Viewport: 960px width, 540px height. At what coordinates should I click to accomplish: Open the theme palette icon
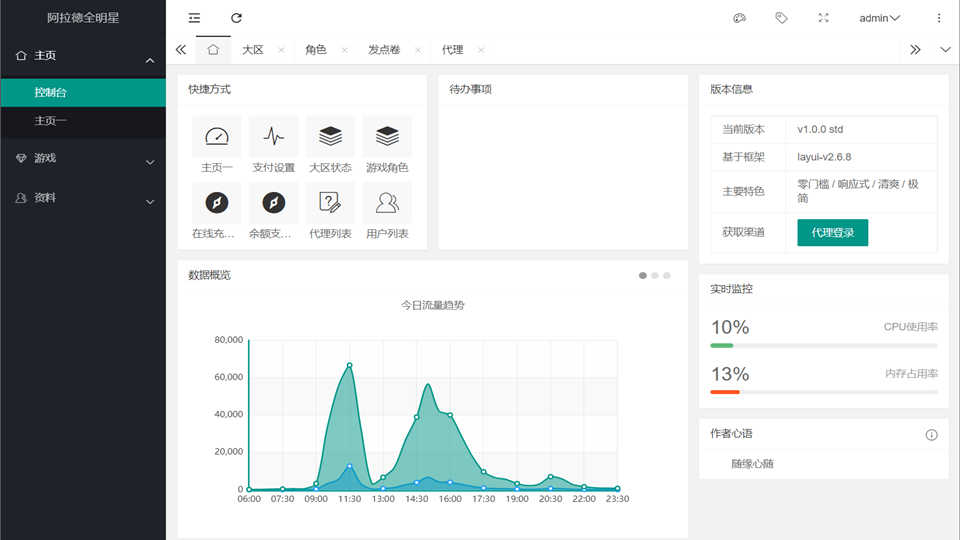coord(740,18)
